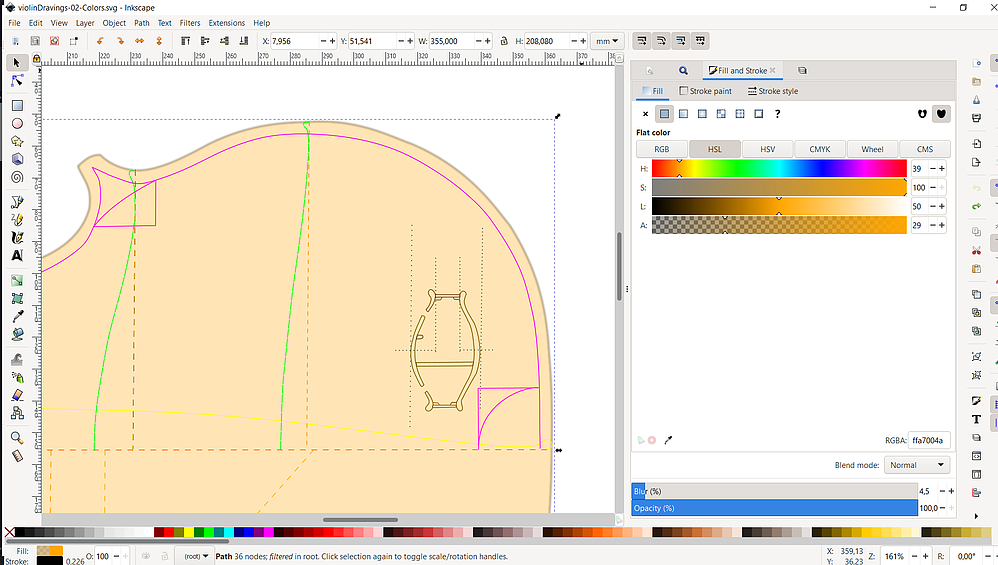Pick the Zoom magnifier tool

click(17, 438)
